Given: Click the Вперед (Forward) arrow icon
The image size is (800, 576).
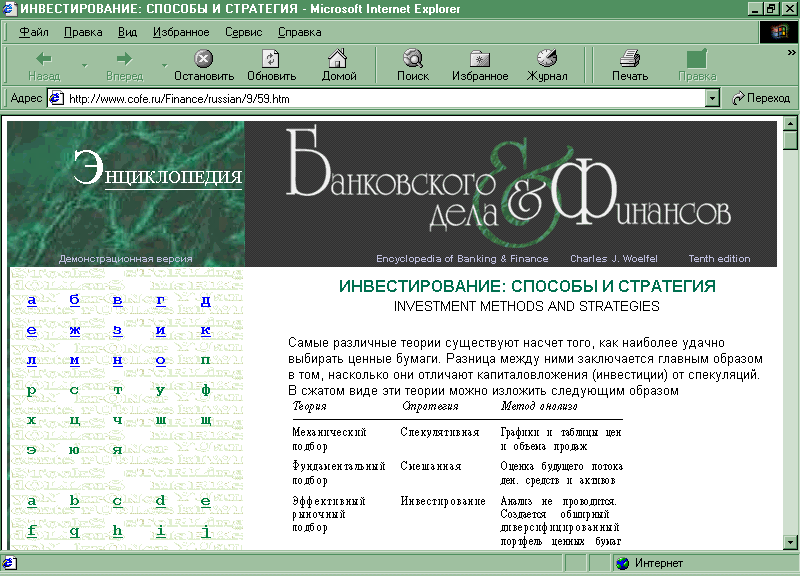Looking at the screenshot, I should 124,59.
